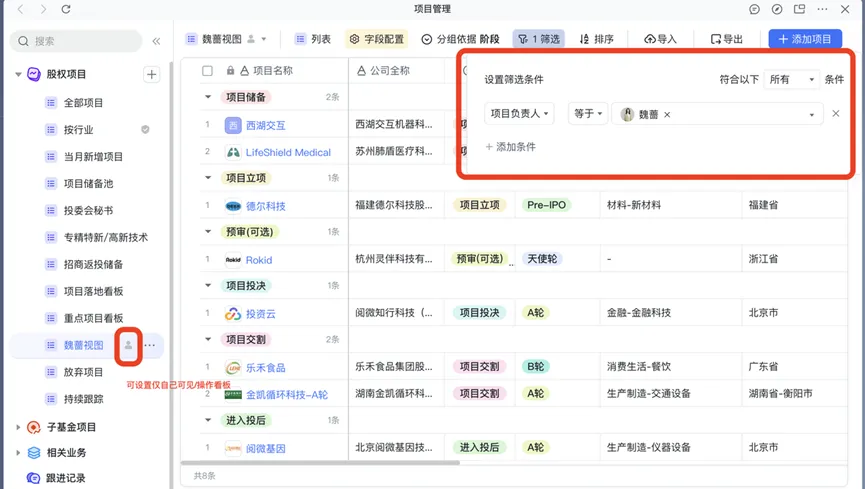The image size is (865, 489).
Task: Click 添加条件 to add a filter
Action: pyautogui.click(x=510, y=147)
